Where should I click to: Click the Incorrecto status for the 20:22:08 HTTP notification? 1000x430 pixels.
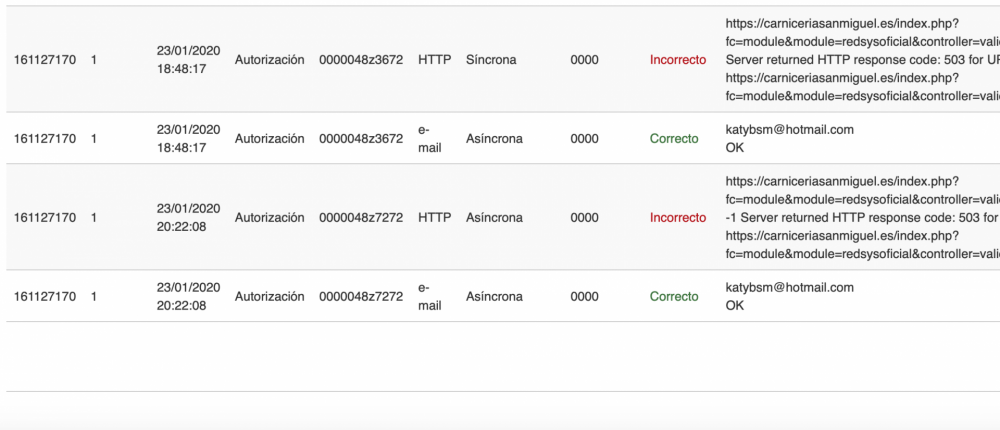677,218
